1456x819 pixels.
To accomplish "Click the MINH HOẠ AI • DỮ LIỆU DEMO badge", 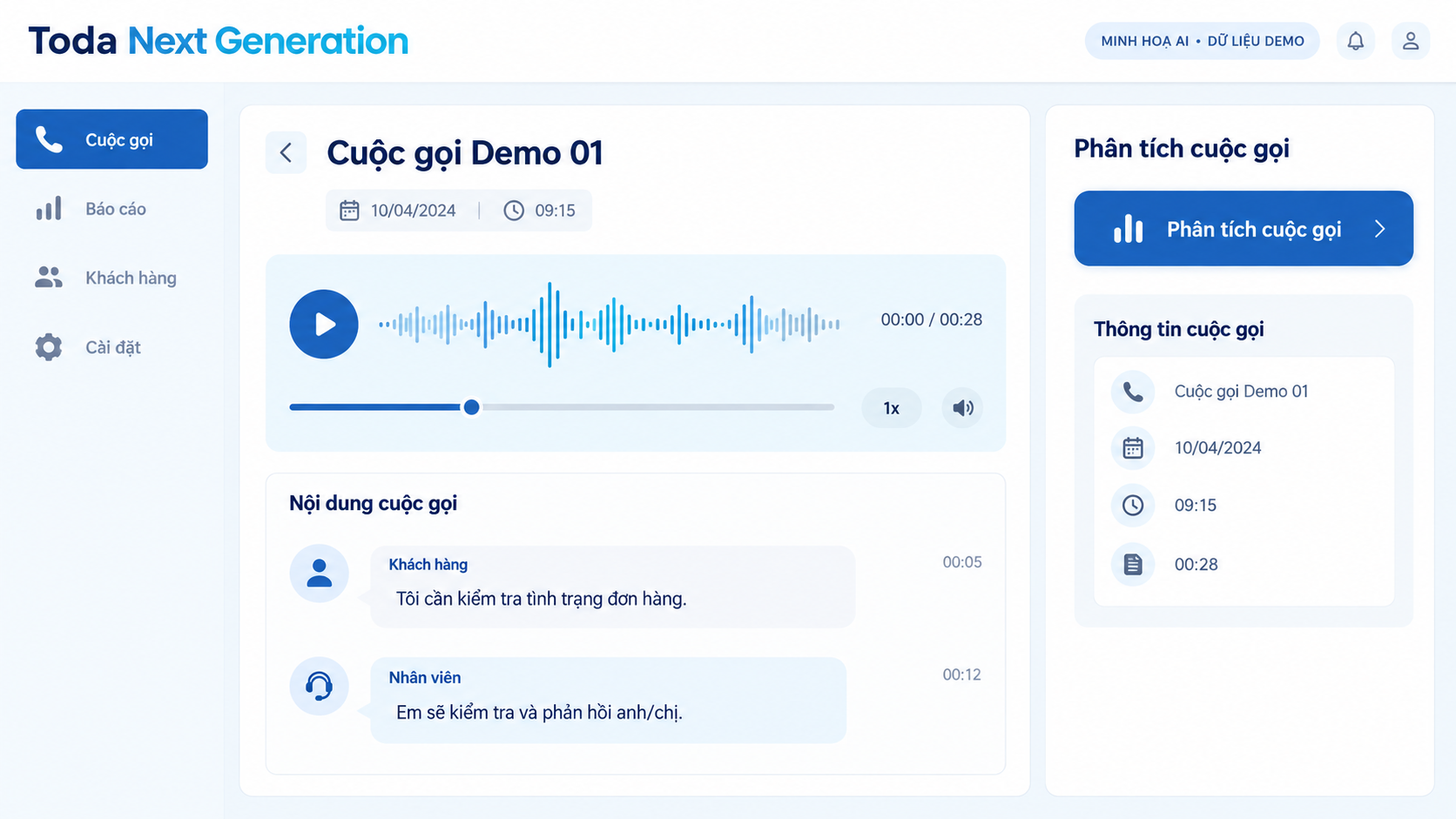I will pyautogui.click(x=1202, y=41).
